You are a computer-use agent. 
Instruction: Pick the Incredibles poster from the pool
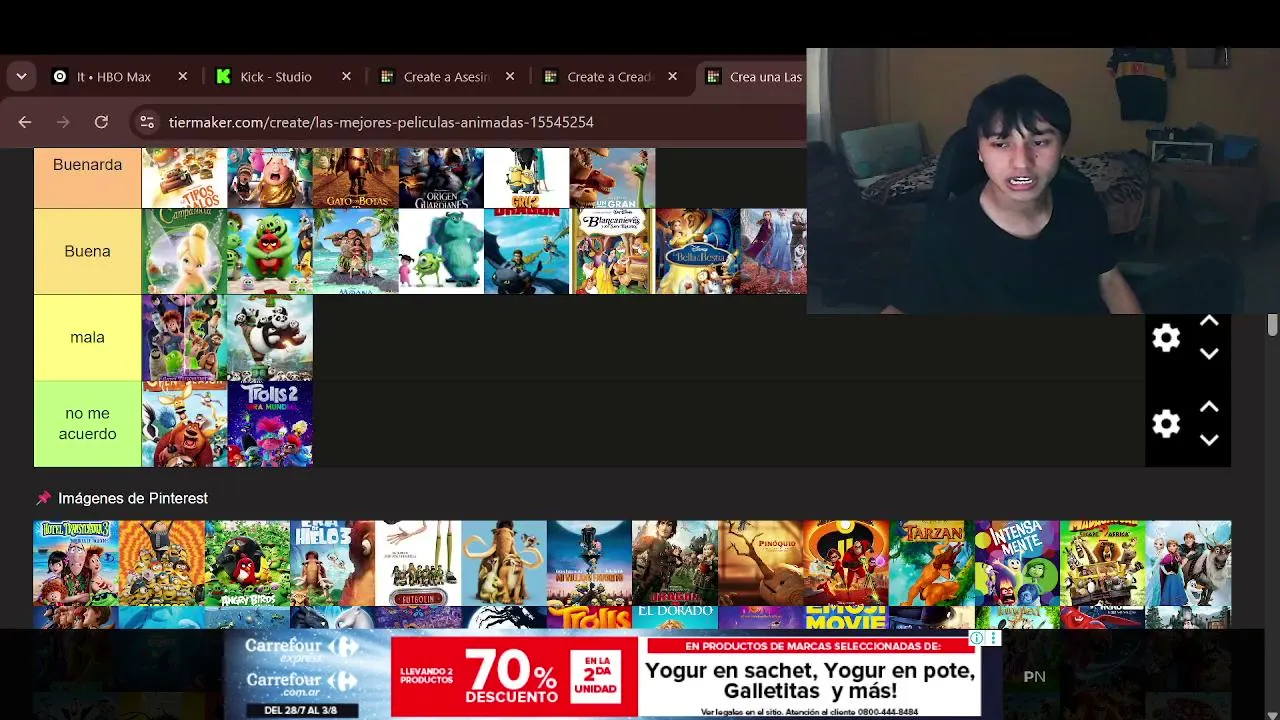click(846, 563)
